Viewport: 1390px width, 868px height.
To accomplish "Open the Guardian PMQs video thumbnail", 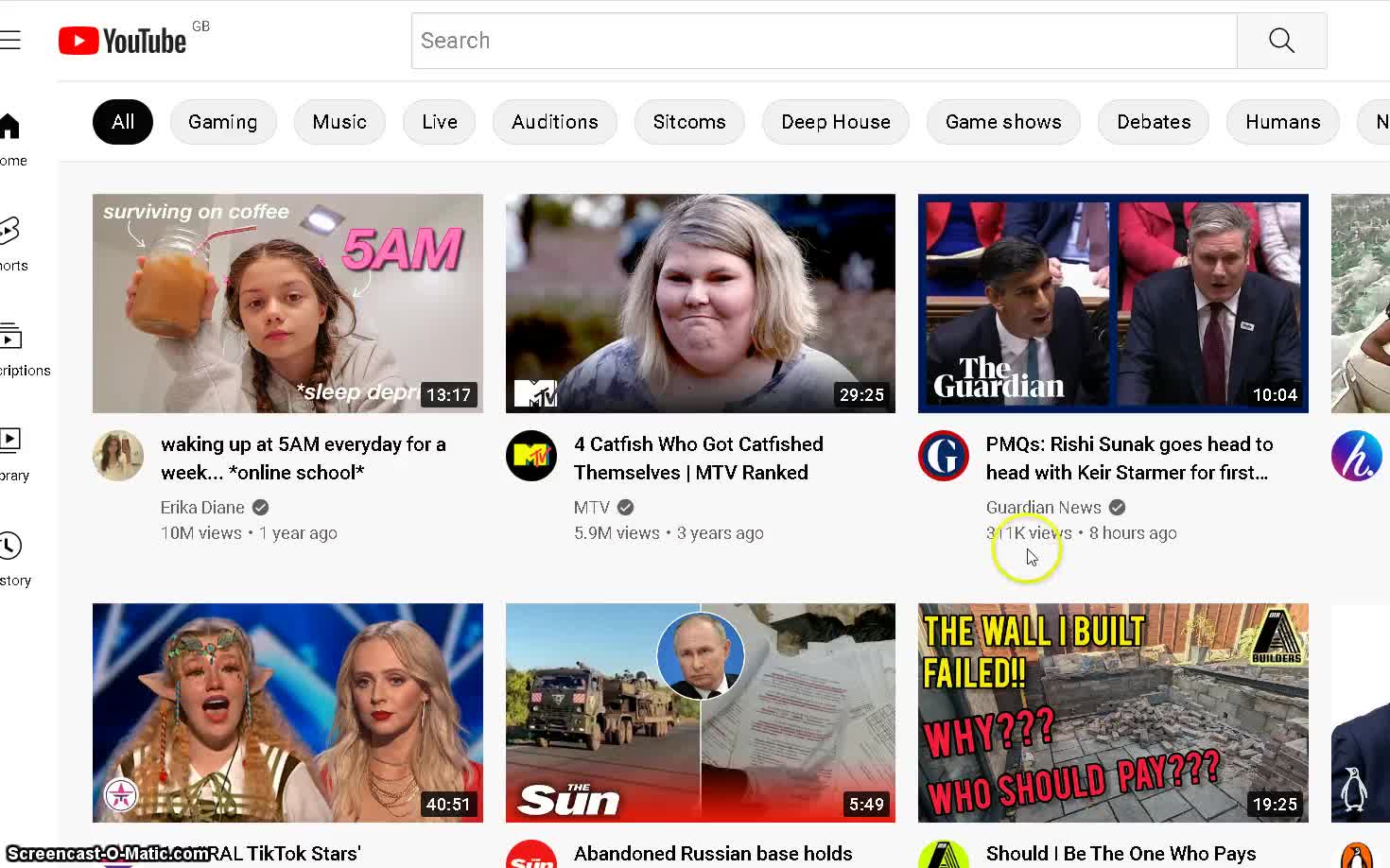I will [1113, 304].
